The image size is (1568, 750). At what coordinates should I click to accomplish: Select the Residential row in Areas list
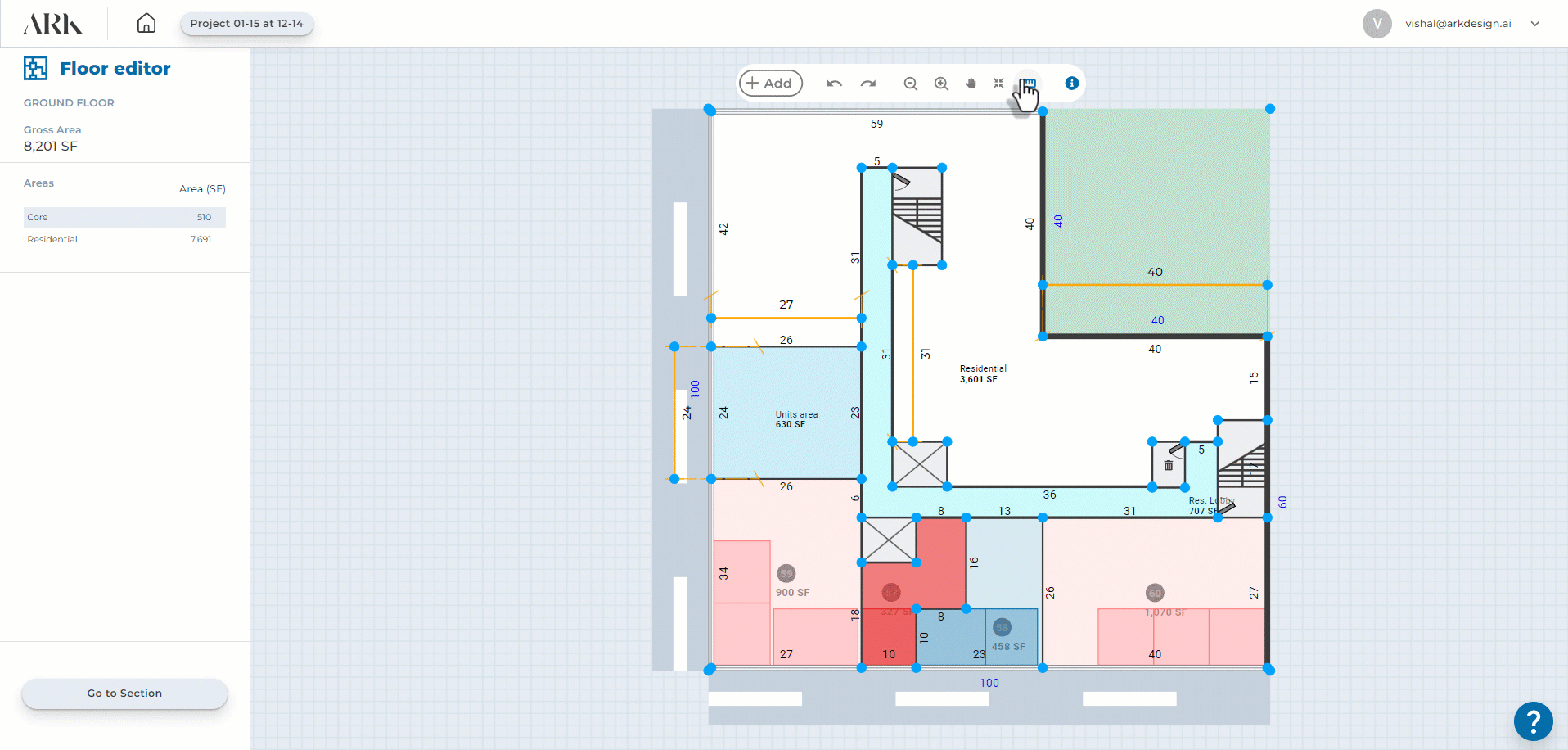pyautogui.click(x=124, y=239)
